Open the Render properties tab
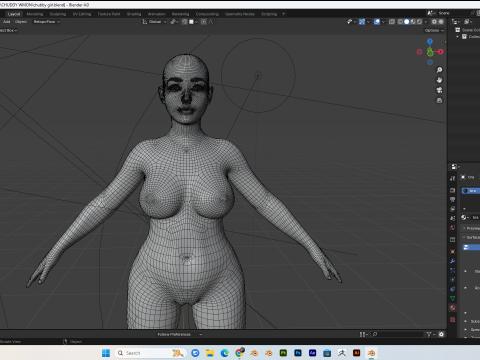This screenshot has width=480, height=360. pos(452,190)
